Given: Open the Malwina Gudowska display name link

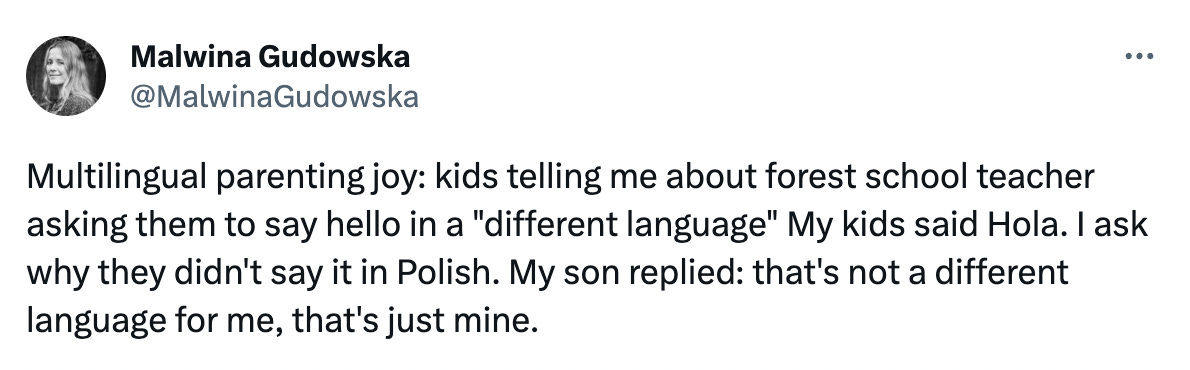Looking at the screenshot, I should [270, 56].
